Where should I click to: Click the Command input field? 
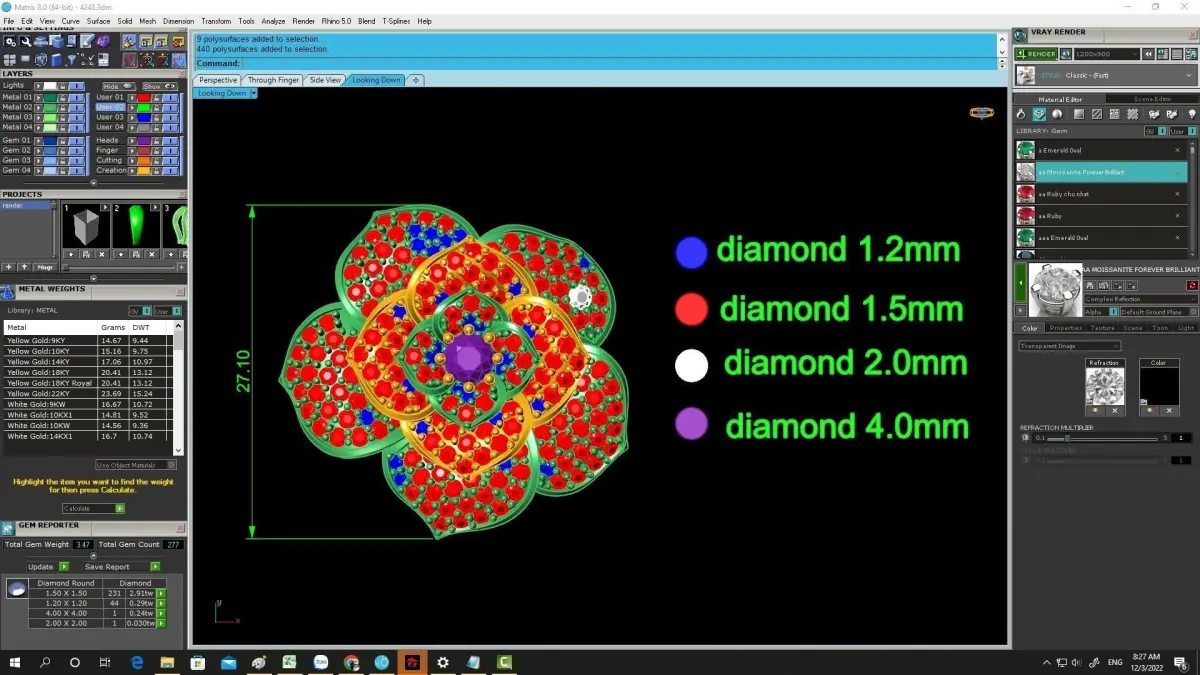coord(620,63)
